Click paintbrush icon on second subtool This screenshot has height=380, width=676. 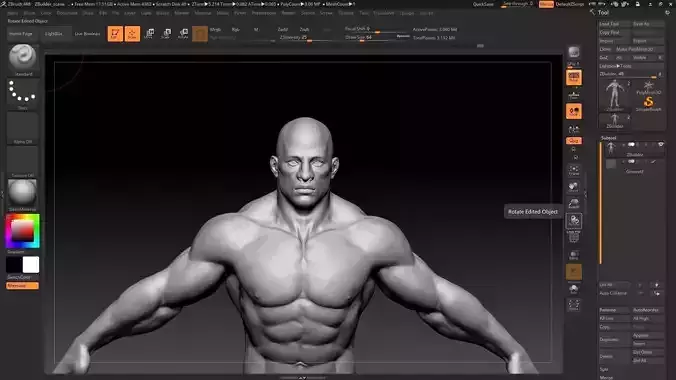(654, 162)
